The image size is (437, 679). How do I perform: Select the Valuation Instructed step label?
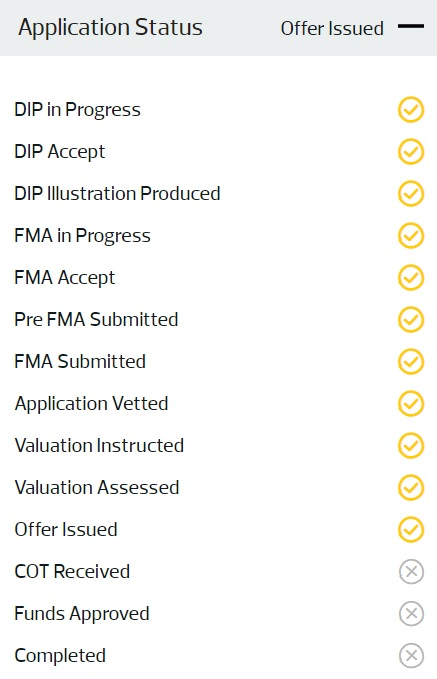99,446
